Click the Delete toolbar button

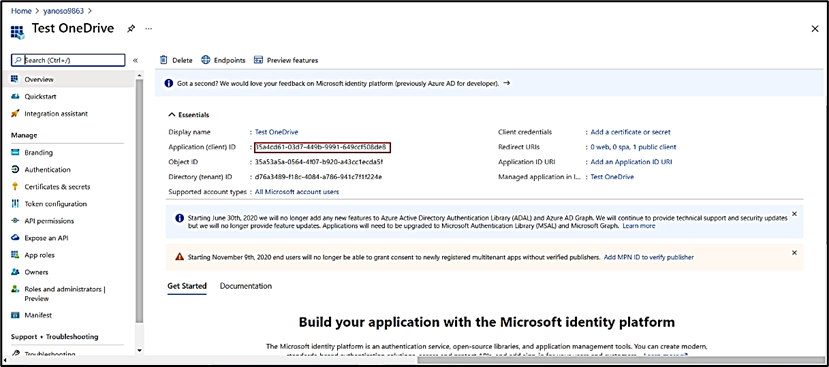click(176, 60)
